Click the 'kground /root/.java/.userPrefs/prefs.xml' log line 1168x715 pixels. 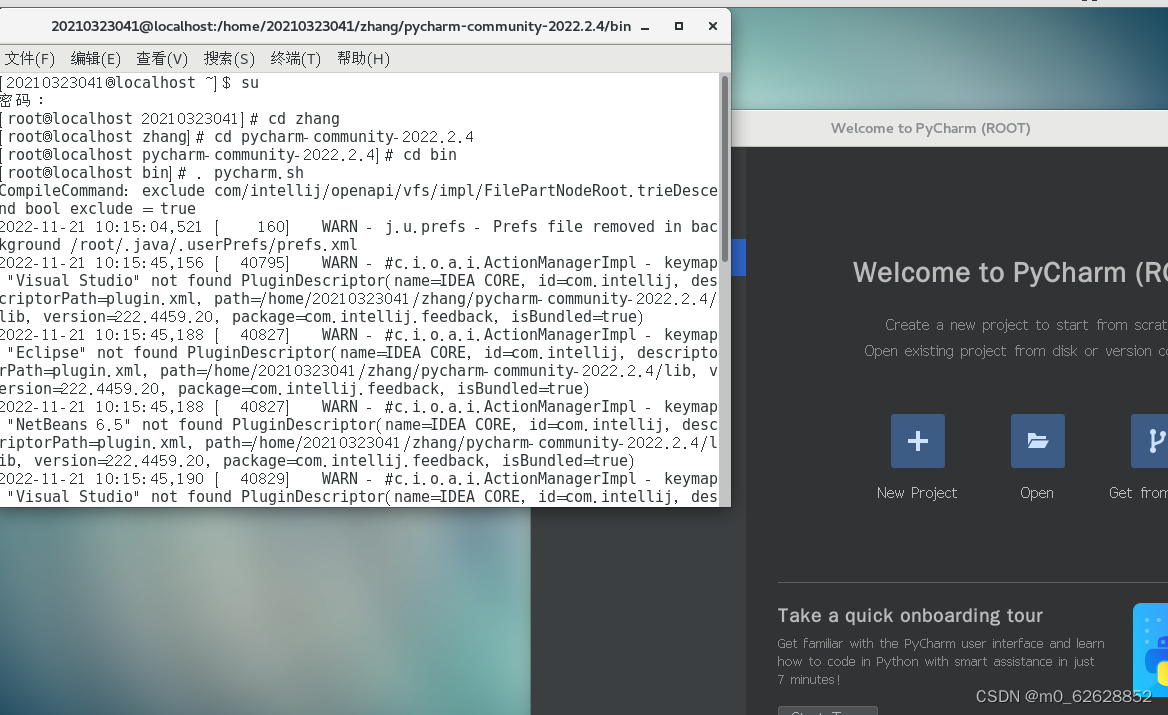coord(179,245)
